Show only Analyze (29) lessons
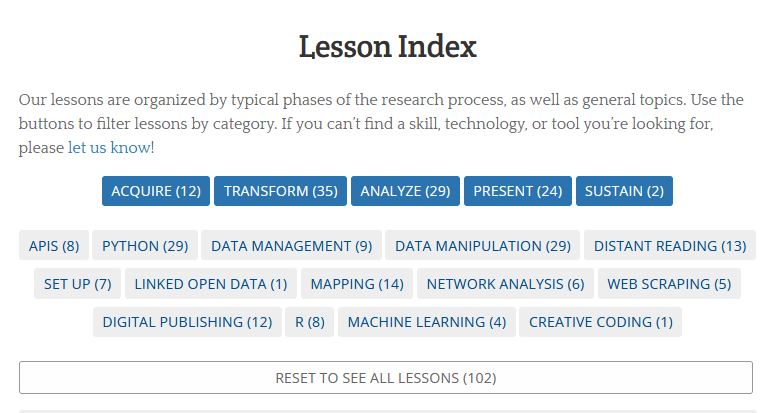The image size is (781, 413). (405, 191)
